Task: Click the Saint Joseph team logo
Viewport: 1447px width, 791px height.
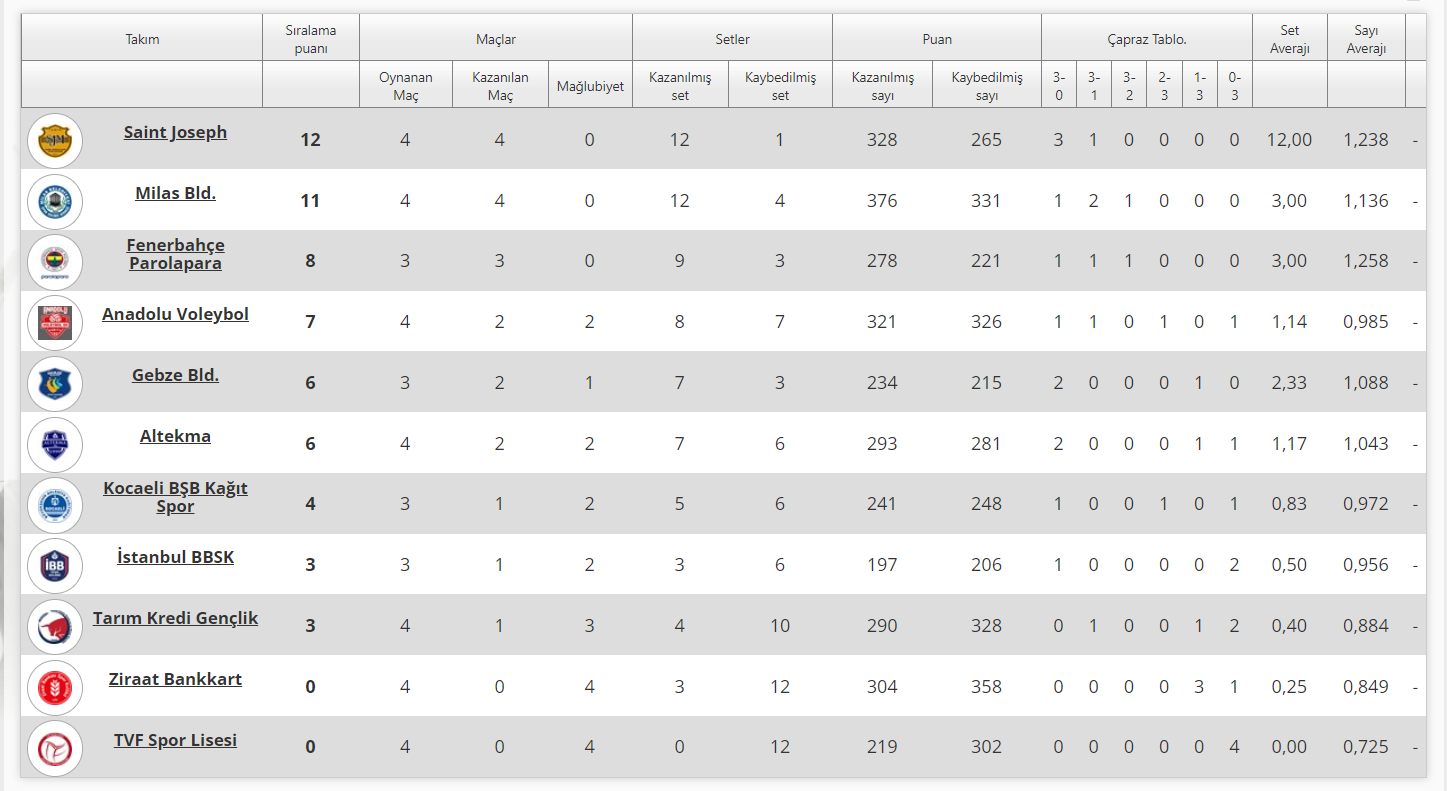Action: [x=55, y=141]
